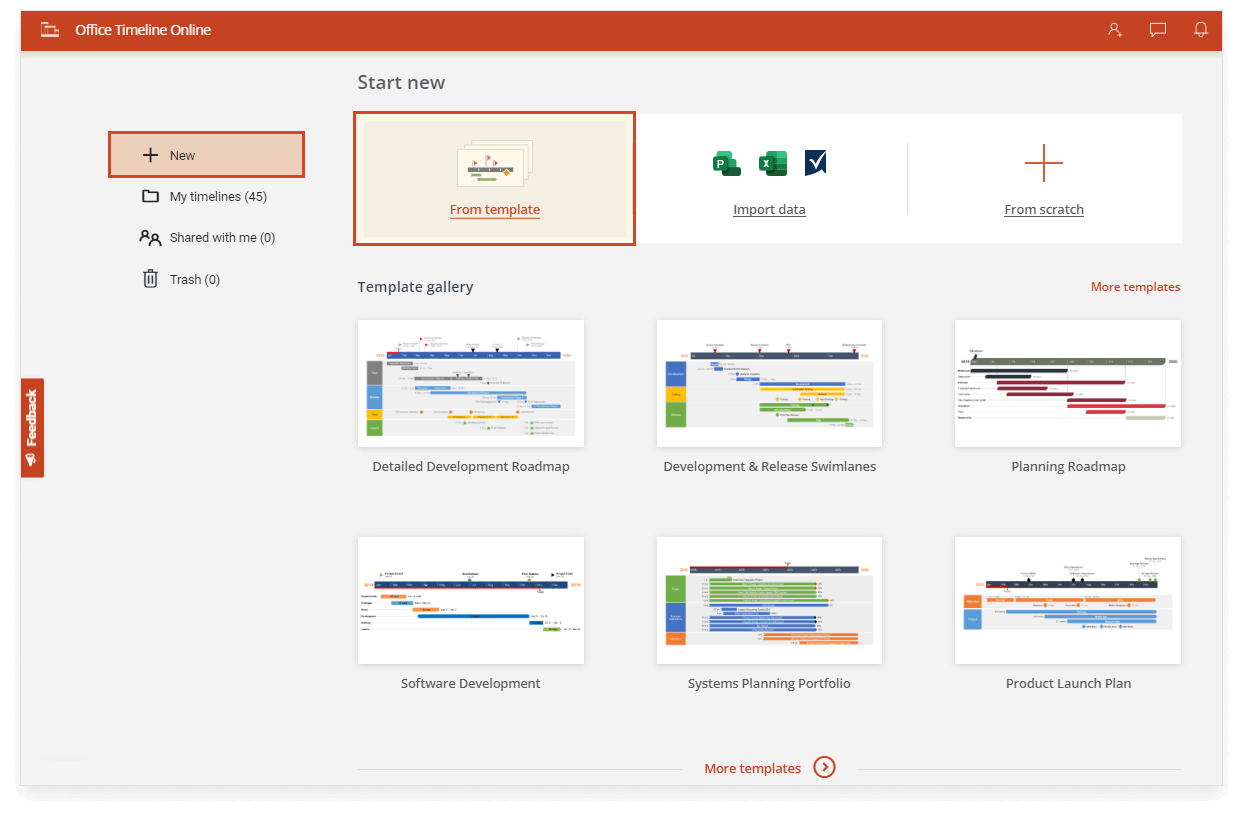1243x816 pixels.
Task: Open the notifications bell
Action: pos(1200,29)
